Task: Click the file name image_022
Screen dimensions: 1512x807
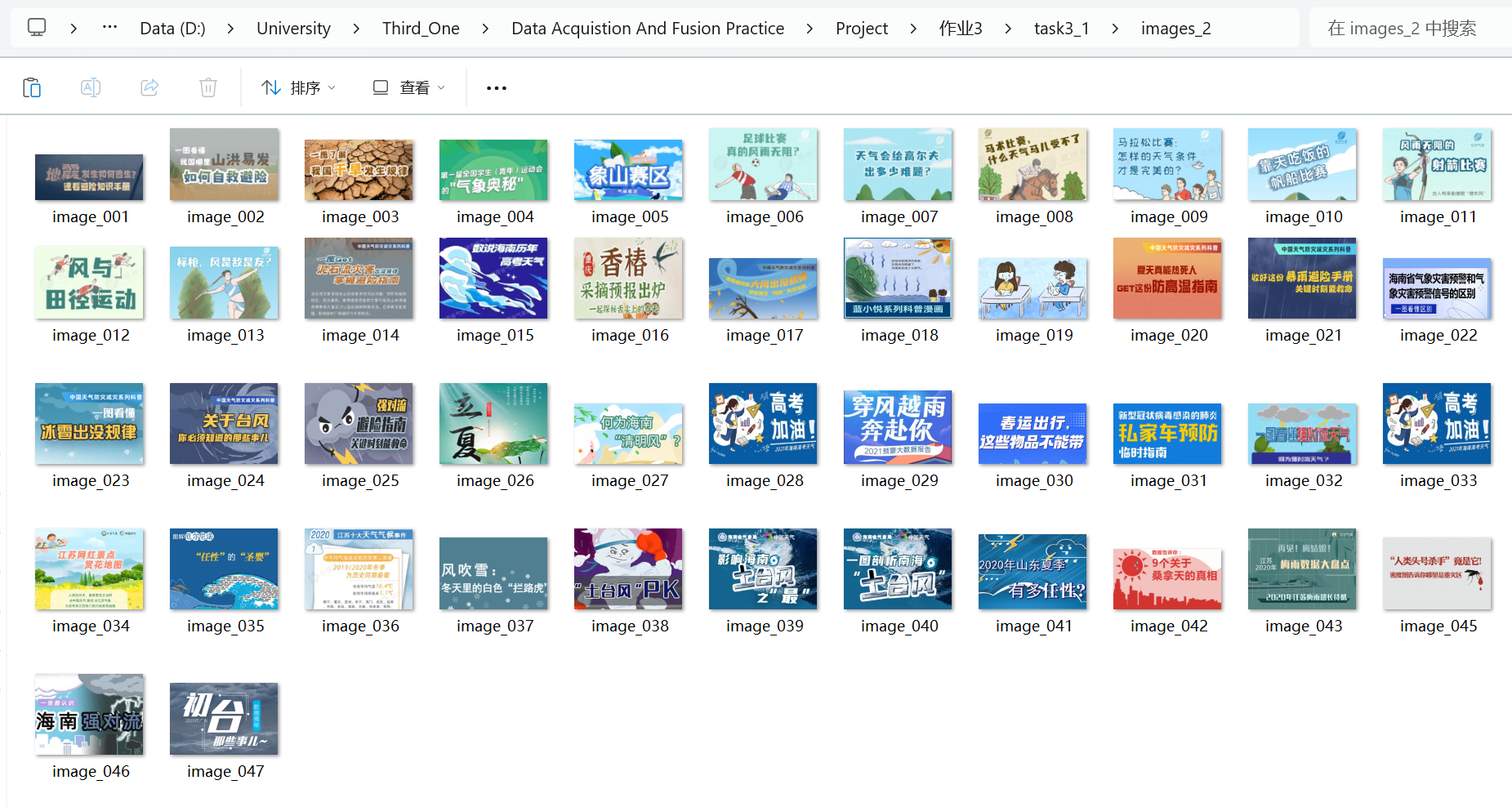Action: click(x=1438, y=336)
